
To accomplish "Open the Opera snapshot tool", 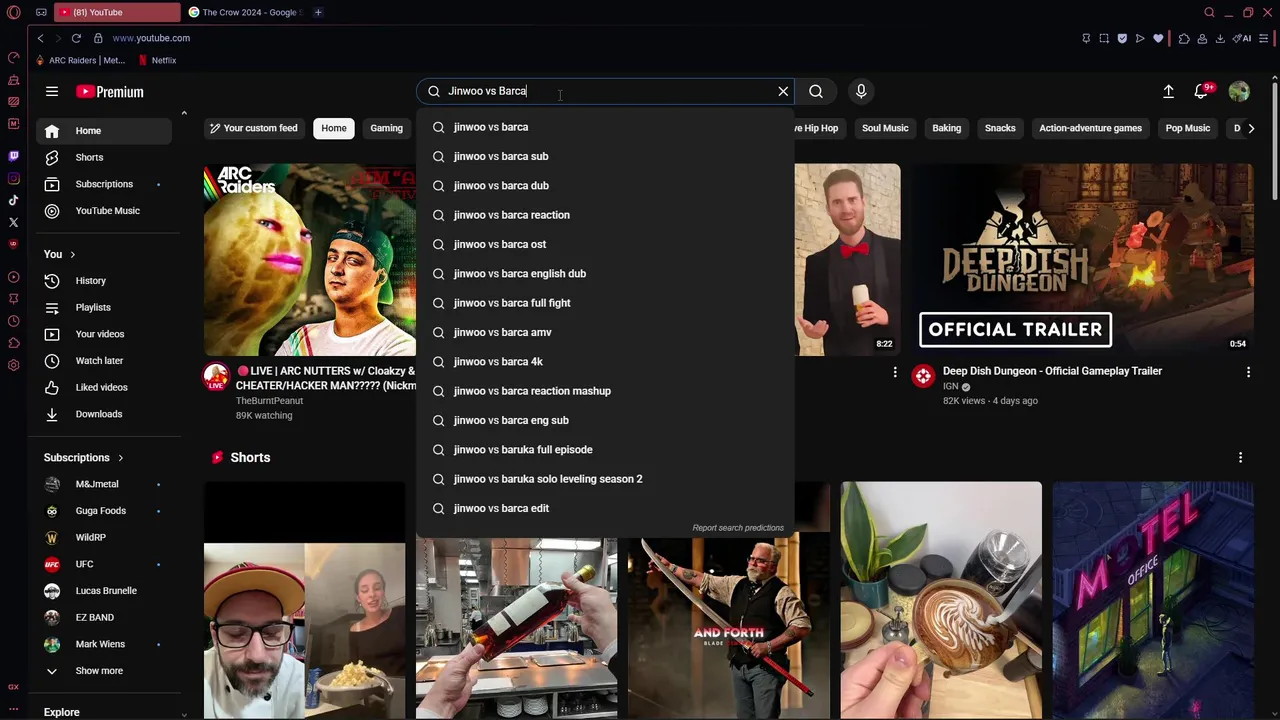I will pos(1104,38).
